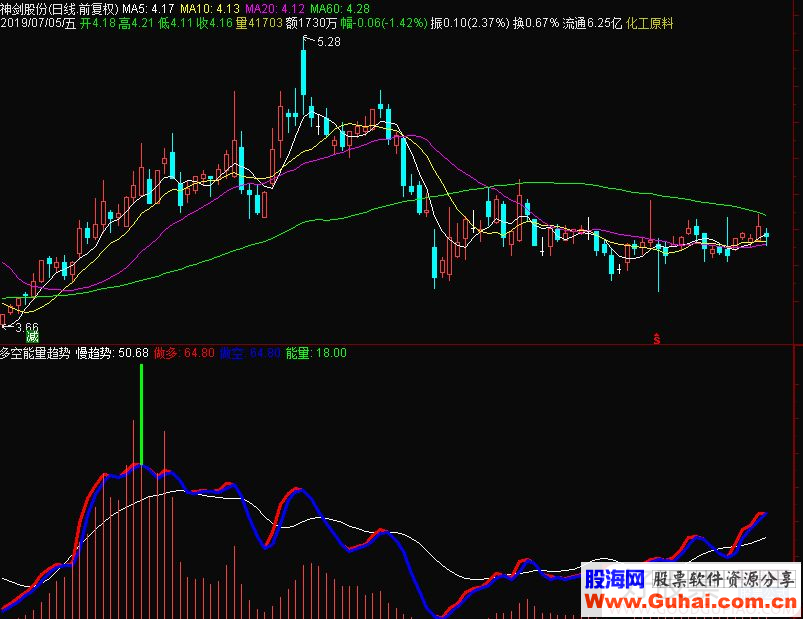Click the turnover amount 额1730万
Viewport: 803px width, 619px height.
pos(311,23)
